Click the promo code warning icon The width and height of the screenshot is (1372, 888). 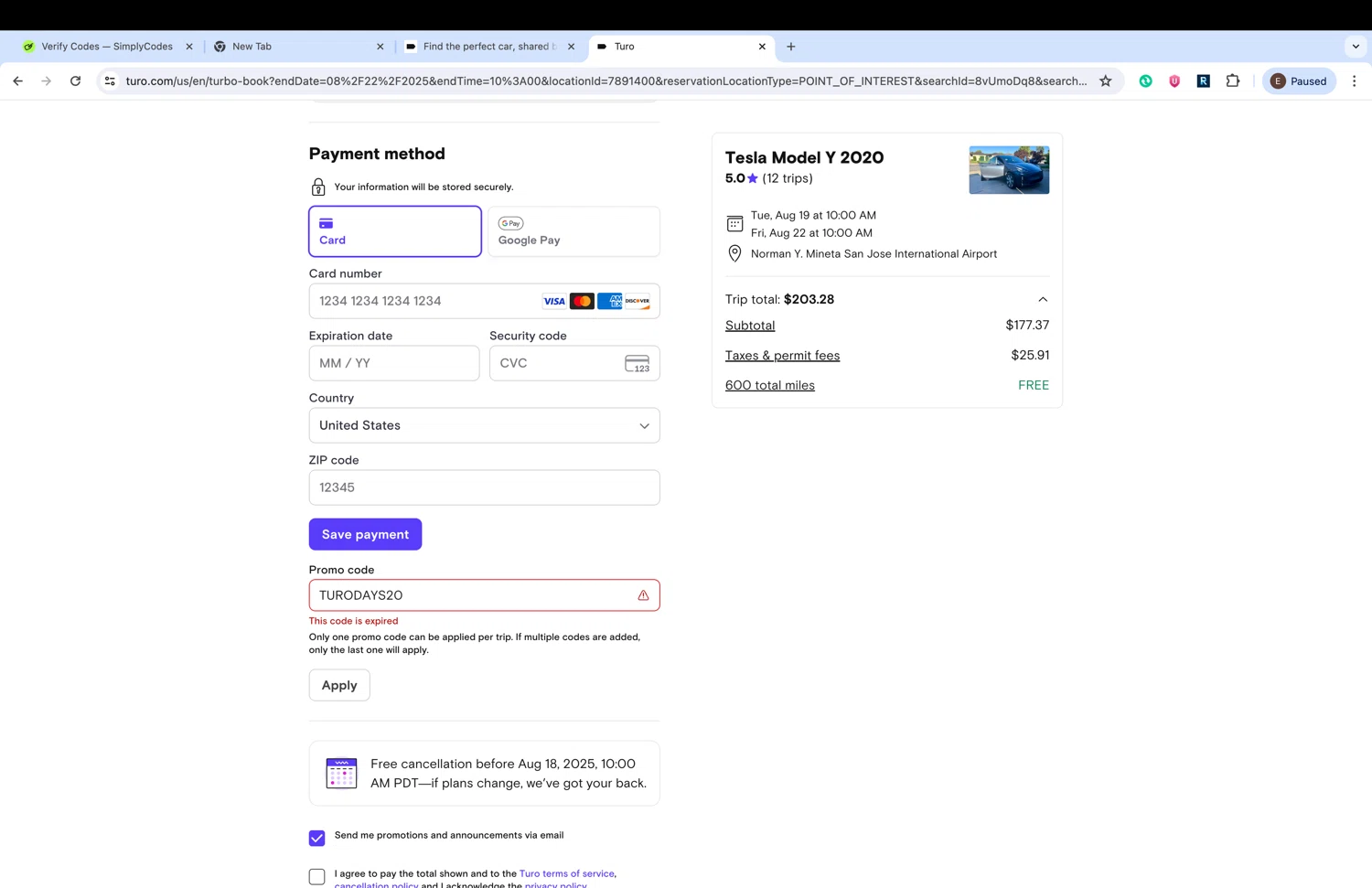point(643,595)
